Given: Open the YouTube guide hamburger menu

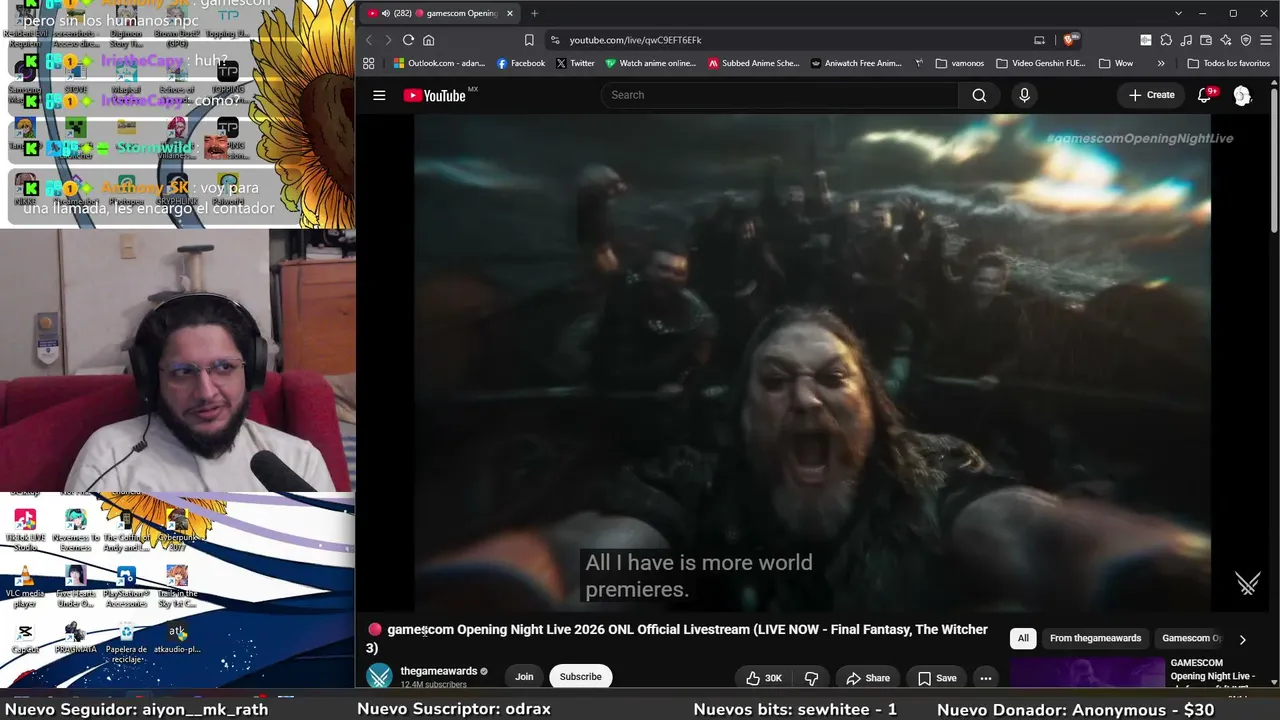Looking at the screenshot, I should pos(379,95).
